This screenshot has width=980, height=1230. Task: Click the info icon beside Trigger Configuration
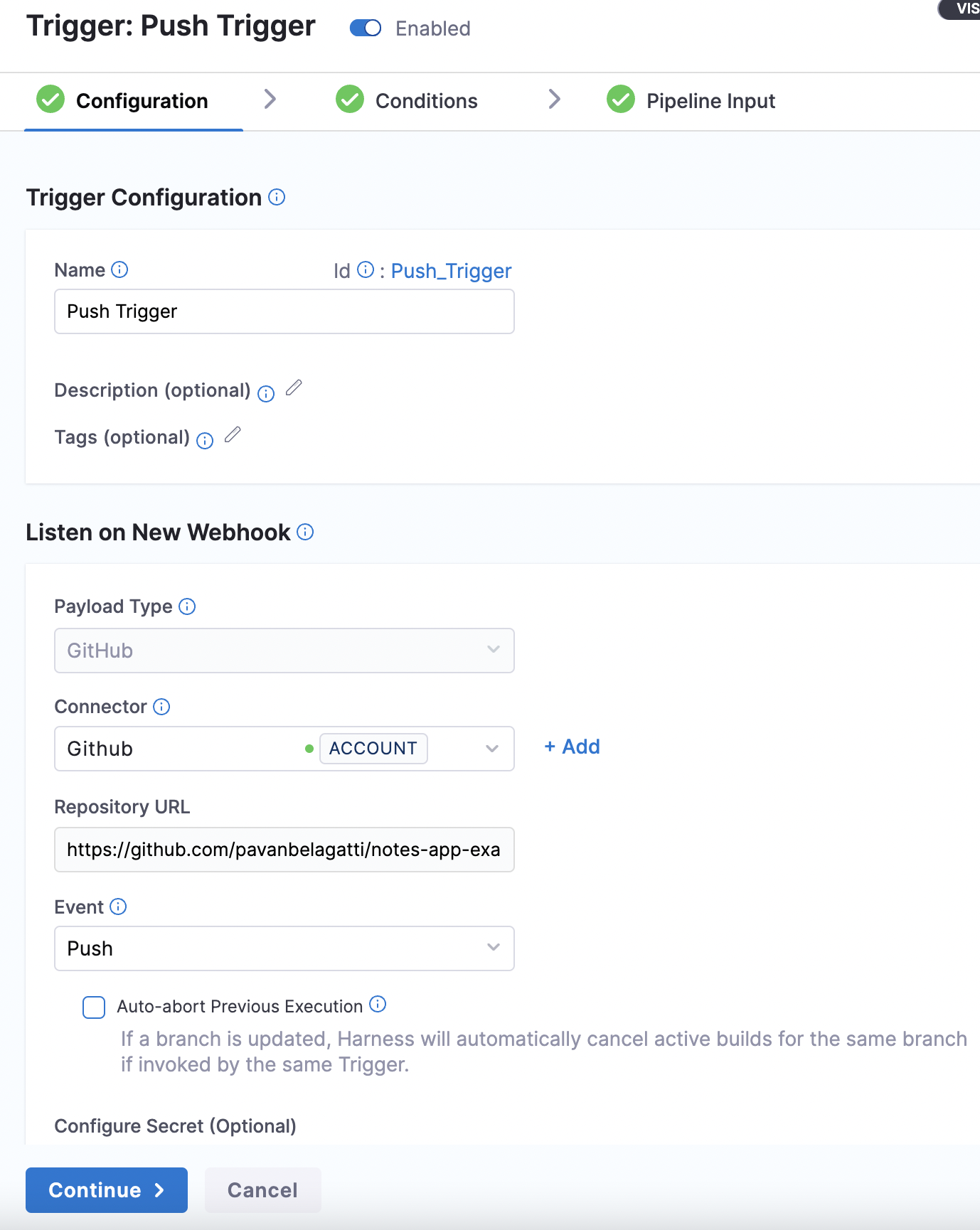pos(277,198)
